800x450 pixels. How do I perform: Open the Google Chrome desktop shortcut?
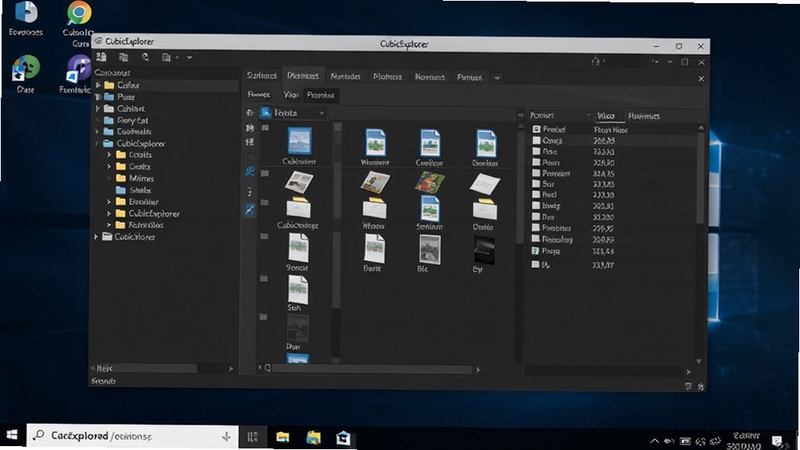click(x=79, y=14)
